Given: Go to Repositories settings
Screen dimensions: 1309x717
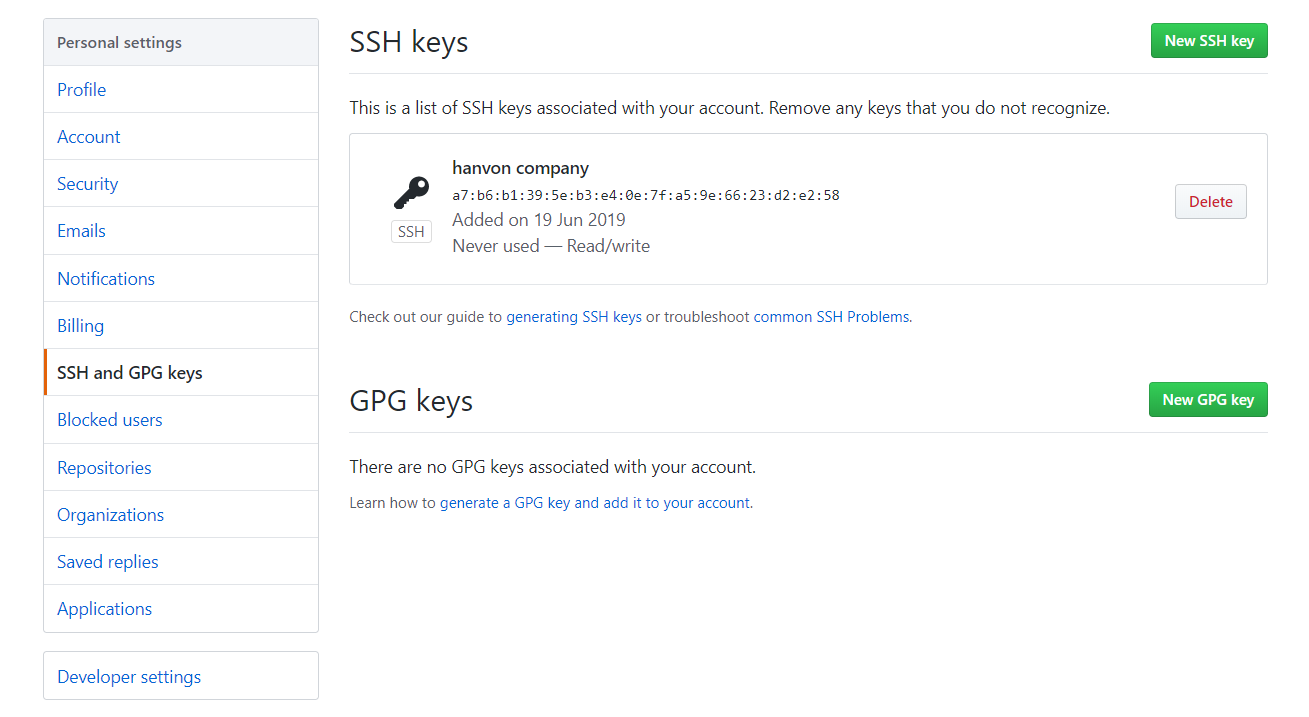Looking at the screenshot, I should (x=105, y=468).
